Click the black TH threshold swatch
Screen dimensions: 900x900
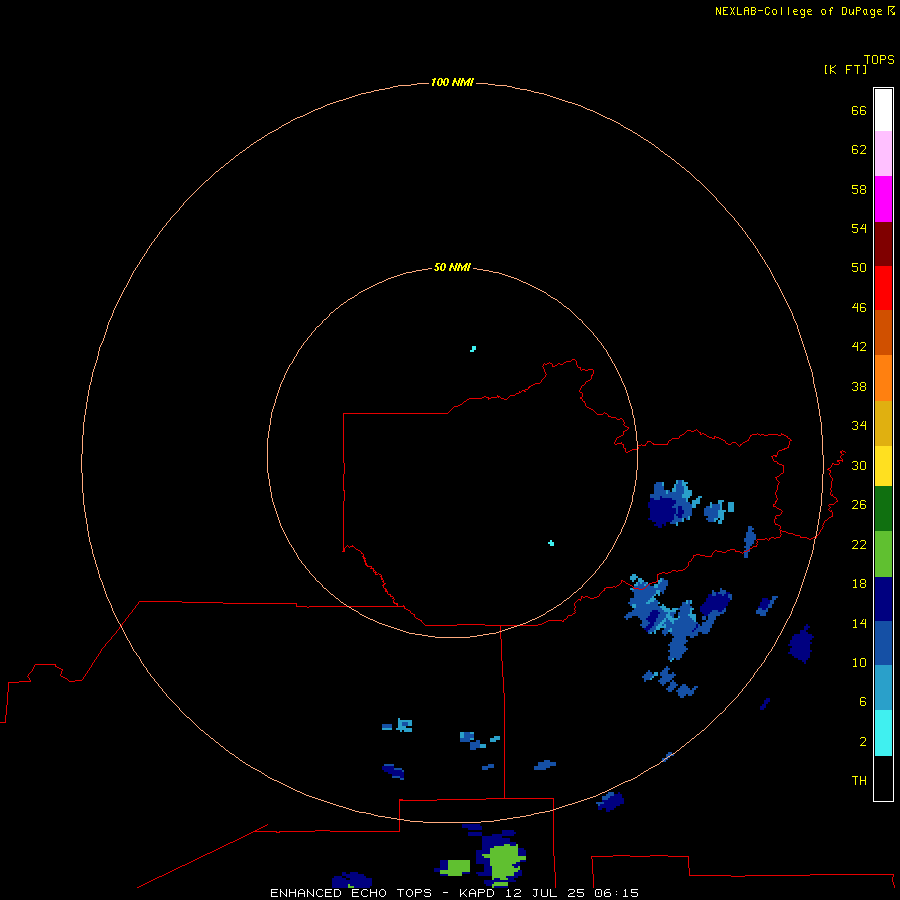(x=883, y=778)
